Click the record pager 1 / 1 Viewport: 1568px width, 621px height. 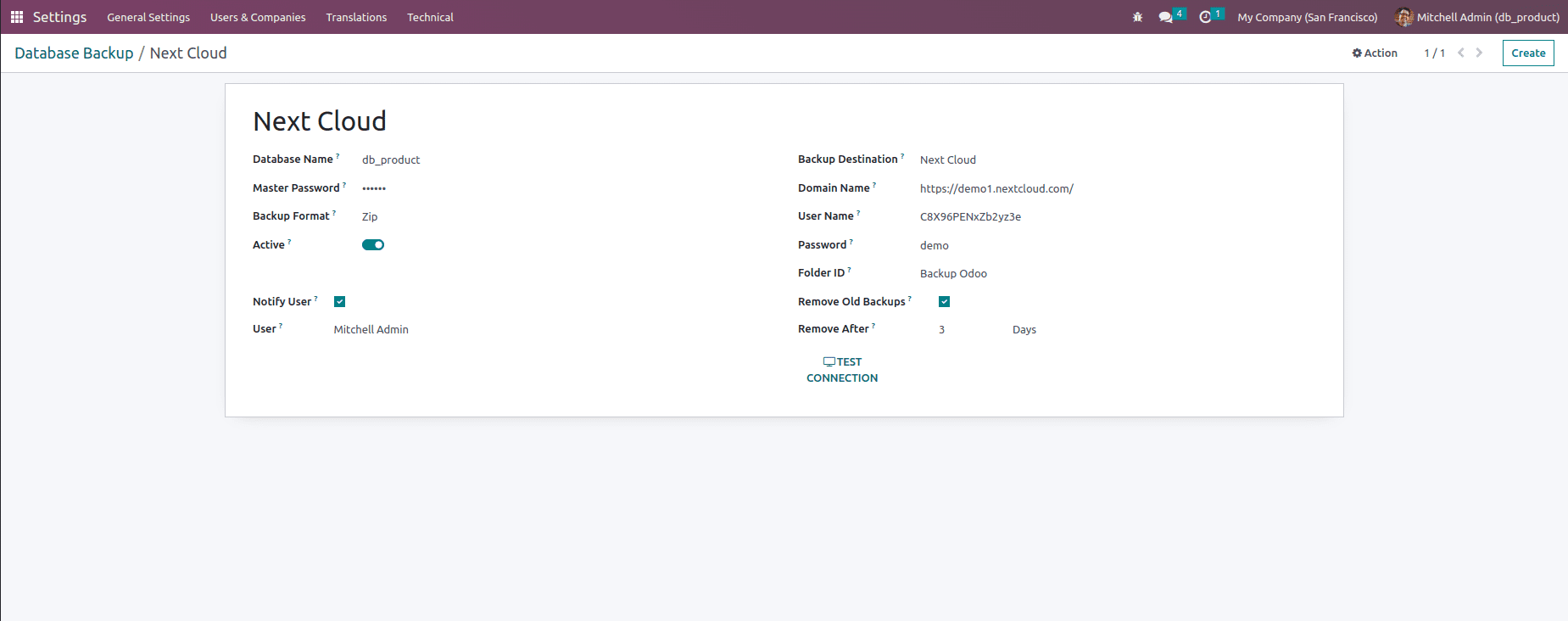click(1434, 53)
